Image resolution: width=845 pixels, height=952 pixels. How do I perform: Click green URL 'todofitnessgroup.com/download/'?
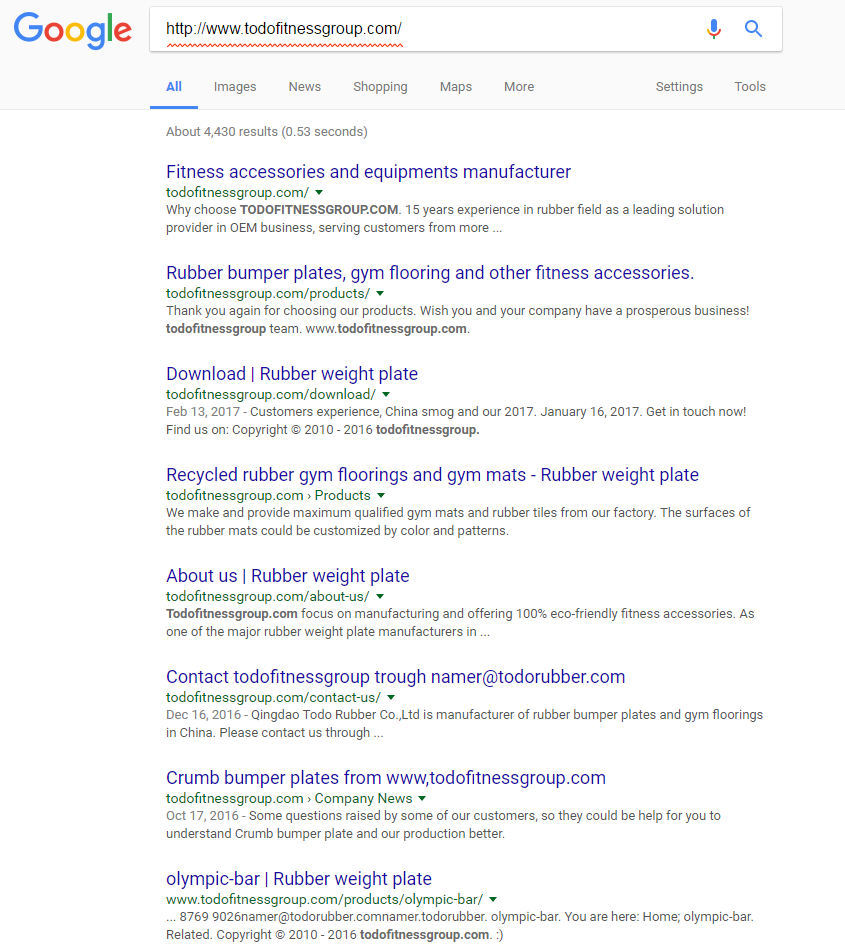pyautogui.click(x=271, y=395)
